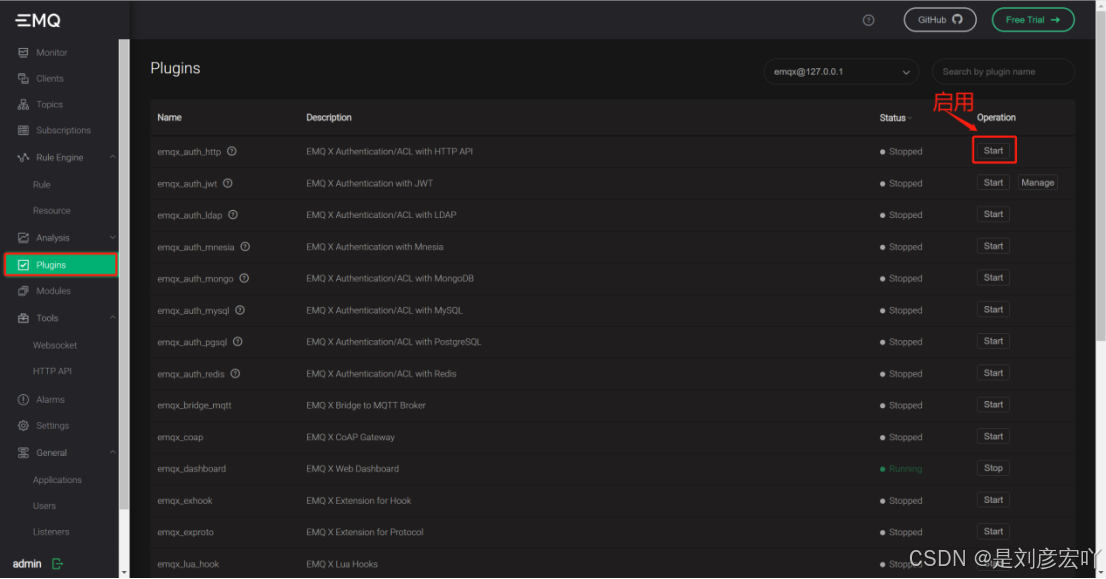Click the Alarms sidebar icon
Screen dimensions: 1106x579
[x=23, y=399]
